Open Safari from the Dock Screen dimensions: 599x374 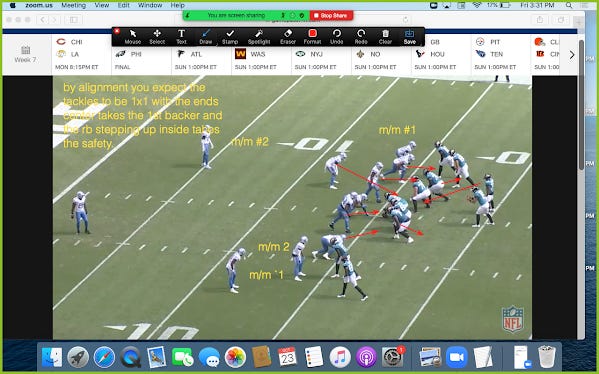(104, 357)
